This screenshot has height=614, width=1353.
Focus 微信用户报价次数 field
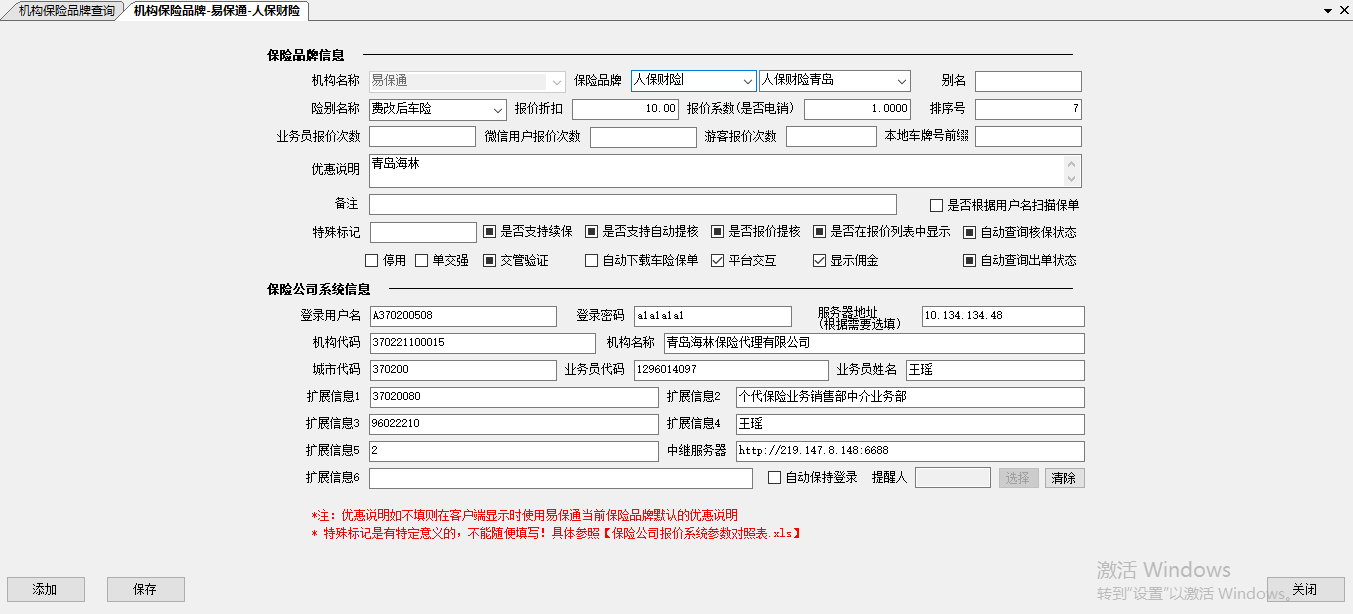(x=643, y=137)
